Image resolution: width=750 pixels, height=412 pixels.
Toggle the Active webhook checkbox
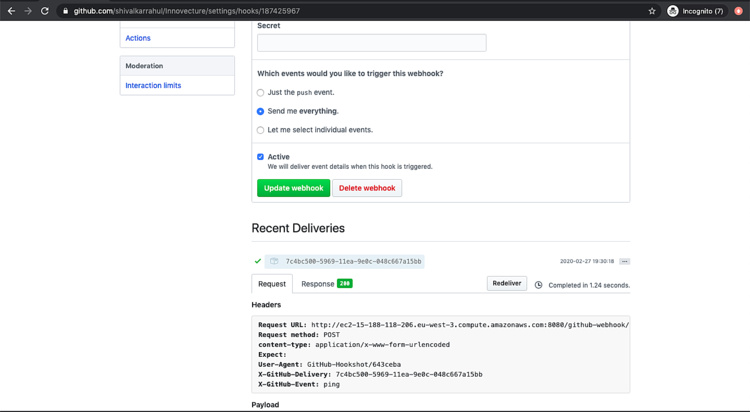[x=261, y=157]
